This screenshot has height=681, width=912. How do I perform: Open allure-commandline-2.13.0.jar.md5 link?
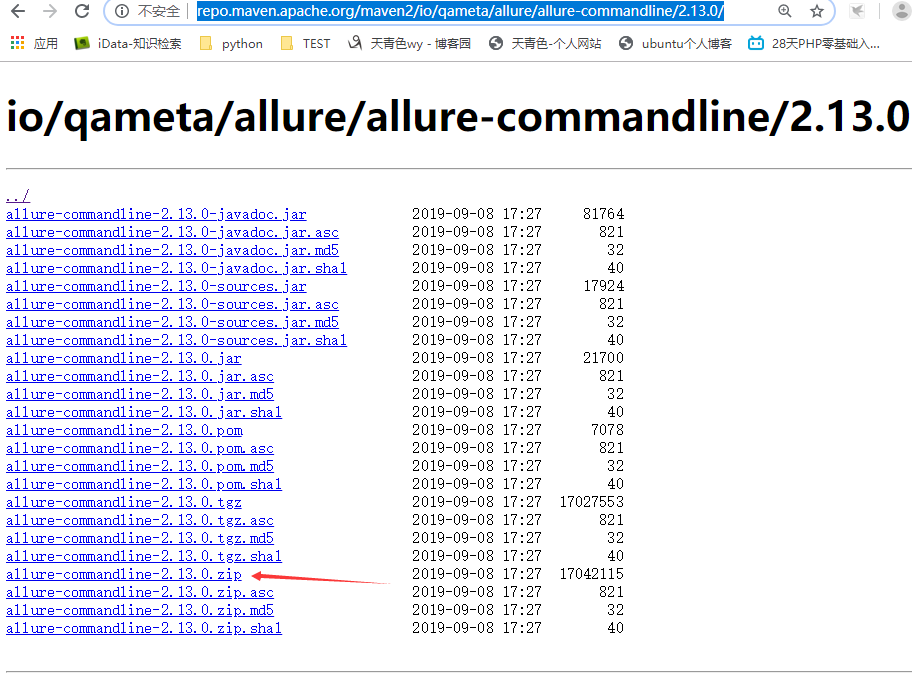[x=140, y=394]
